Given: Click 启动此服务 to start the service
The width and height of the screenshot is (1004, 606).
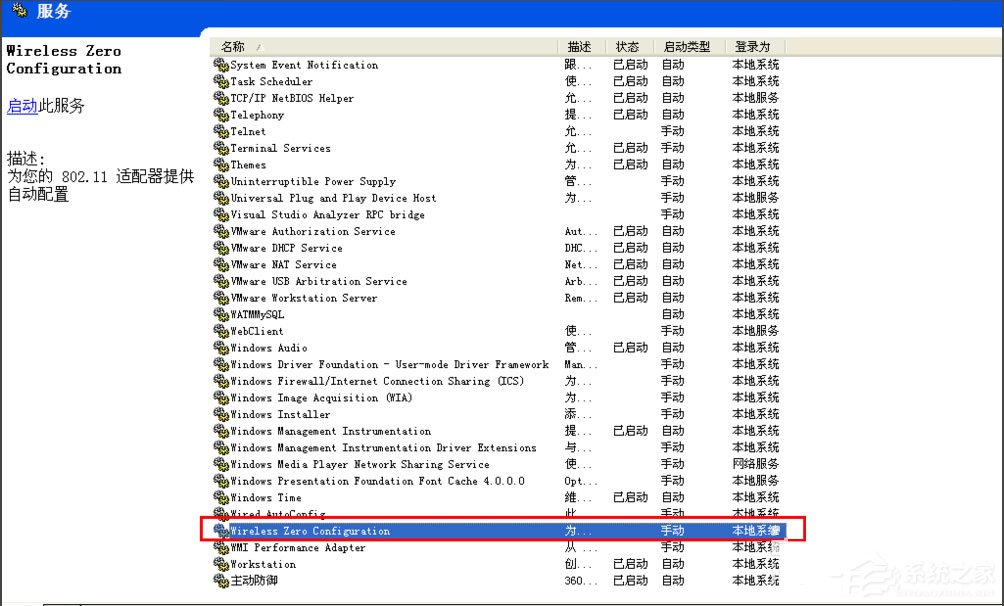Looking at the screenshot, I should coord(21,106).
